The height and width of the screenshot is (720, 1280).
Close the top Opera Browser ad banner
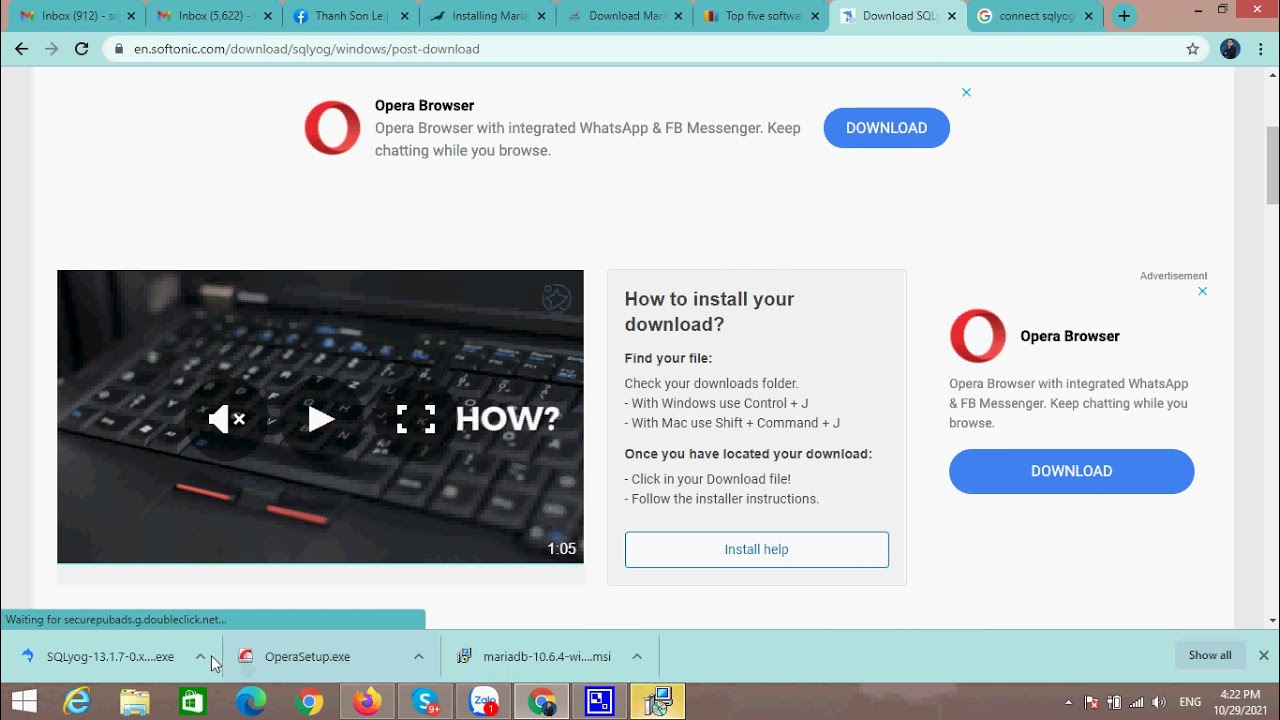click(x=966, y=92)
